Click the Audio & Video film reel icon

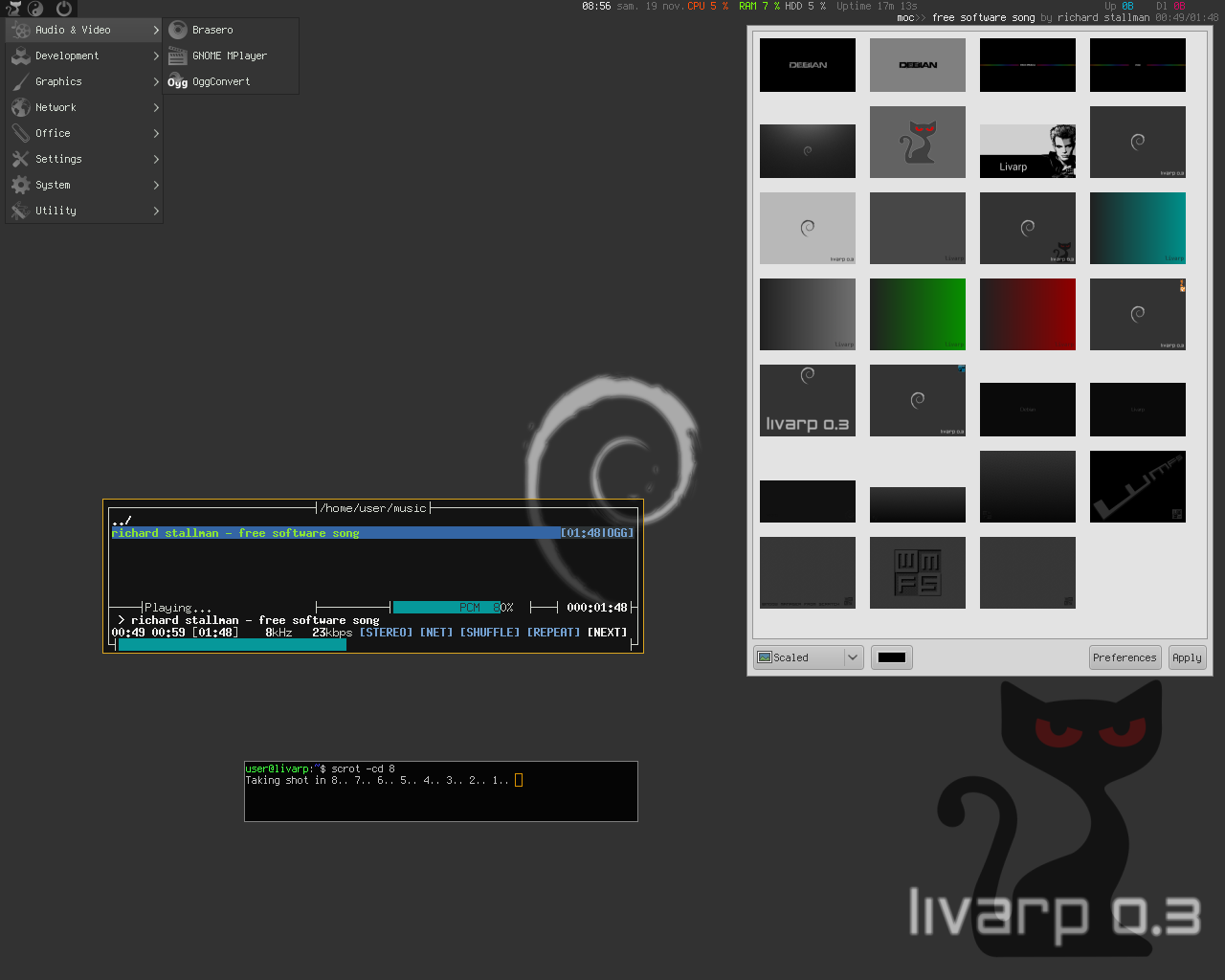[20, 30]
